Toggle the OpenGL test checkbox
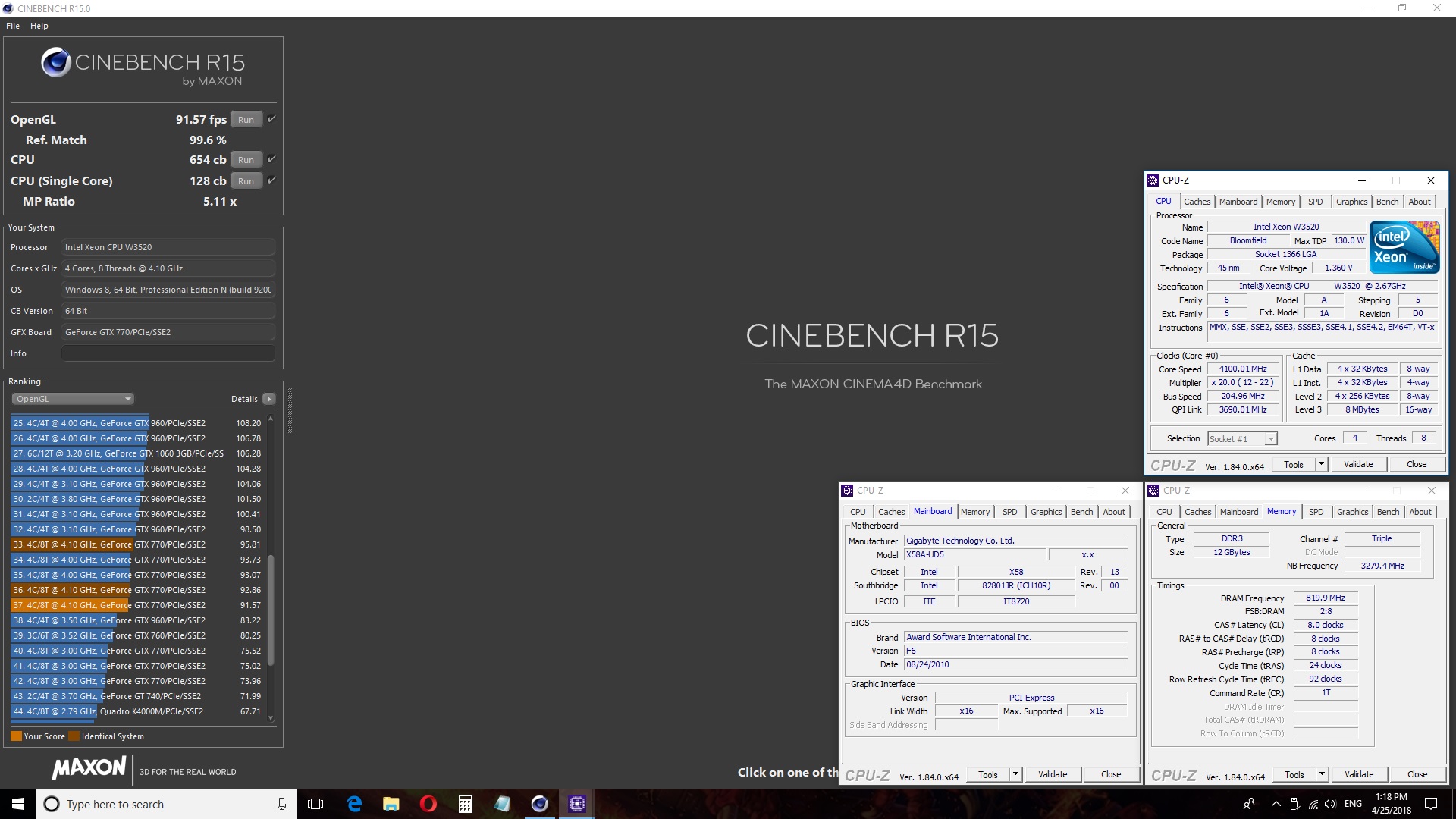The height and width of the screenshot is (819, 1456). pos(271,119)
